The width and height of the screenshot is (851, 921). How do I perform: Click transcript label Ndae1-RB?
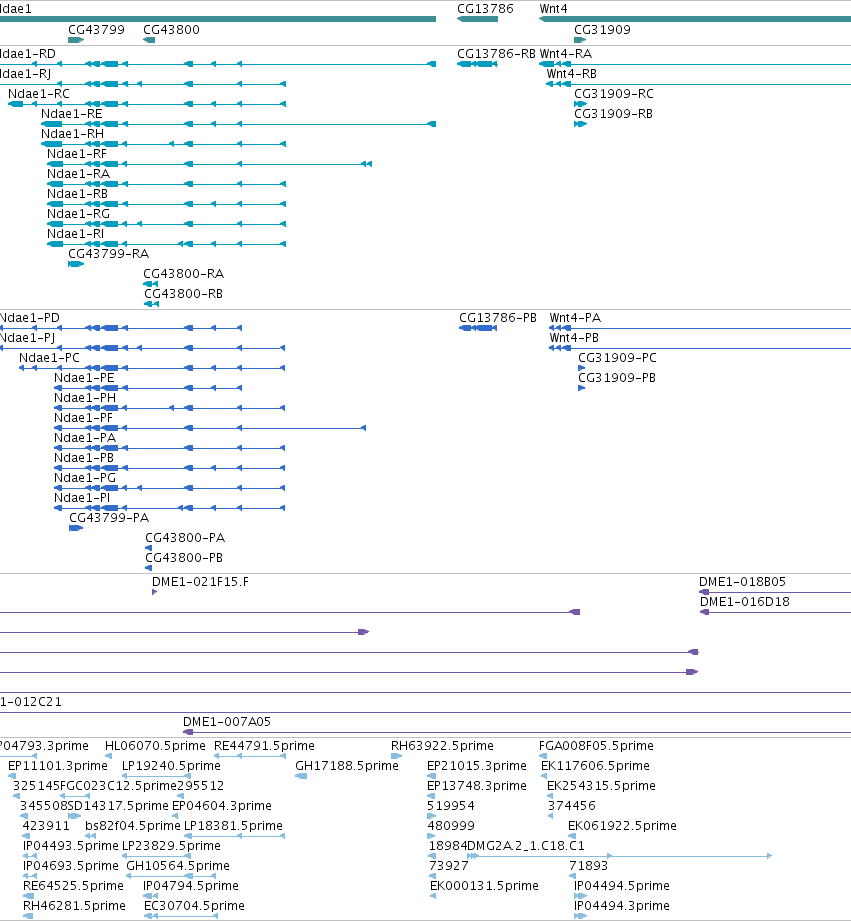(x=78, y=193)
